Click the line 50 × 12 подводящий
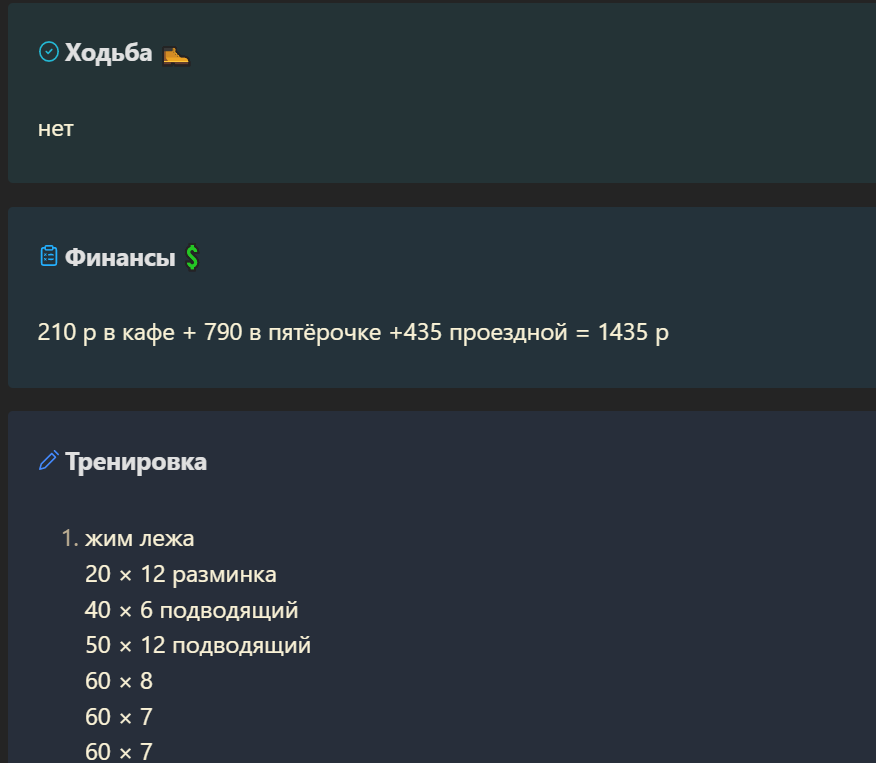 tap(198, 646)
